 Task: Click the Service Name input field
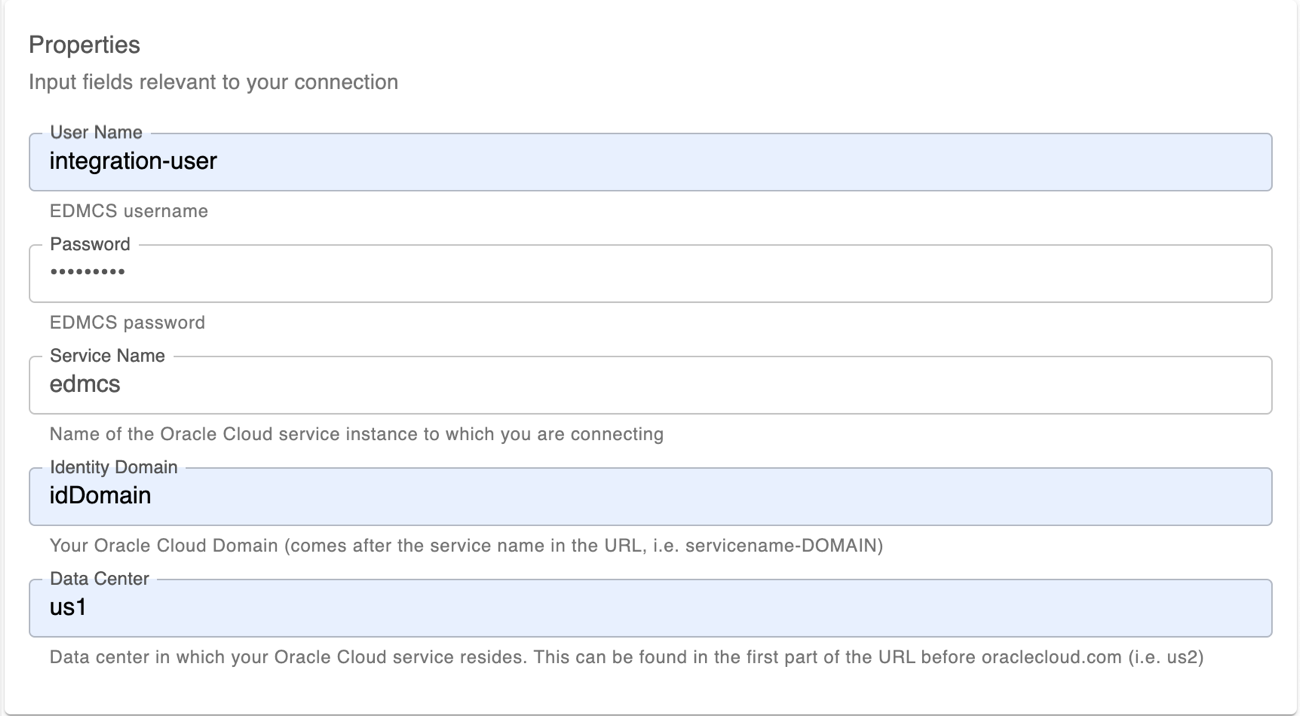pyautogui.click(x=650, y=385)
